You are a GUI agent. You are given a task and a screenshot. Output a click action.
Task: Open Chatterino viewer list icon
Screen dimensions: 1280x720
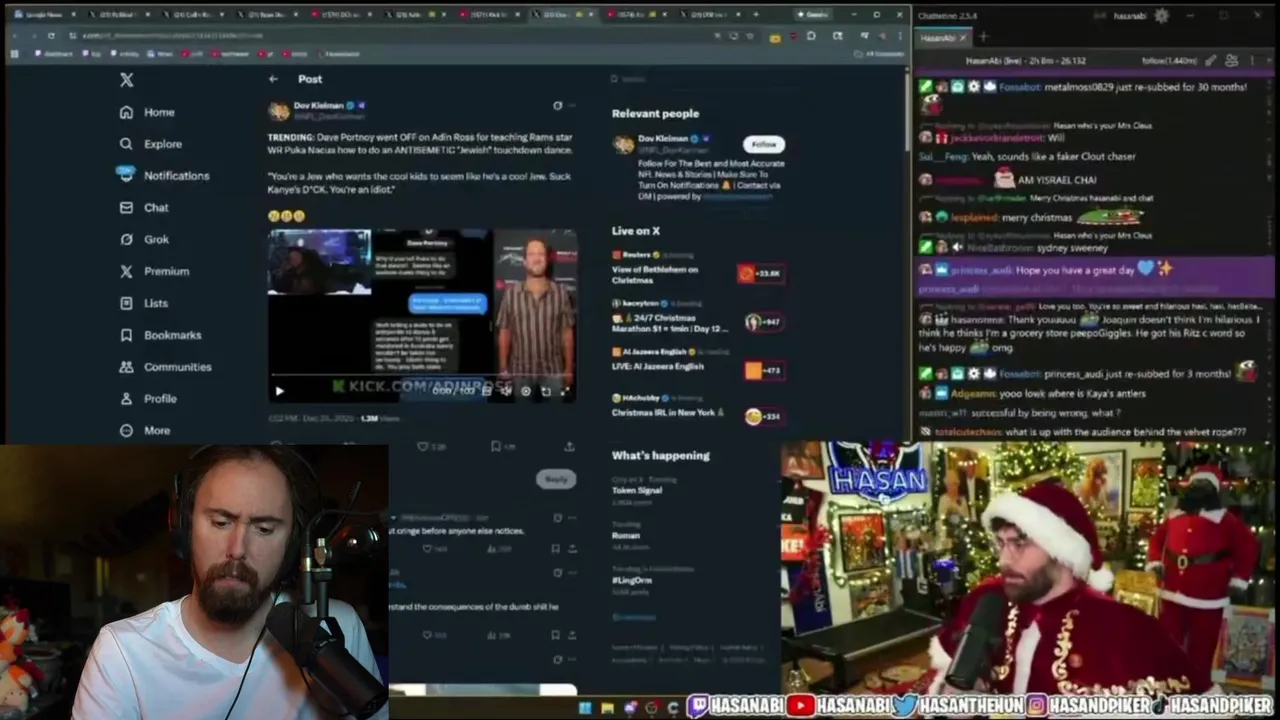[1231, 61]
